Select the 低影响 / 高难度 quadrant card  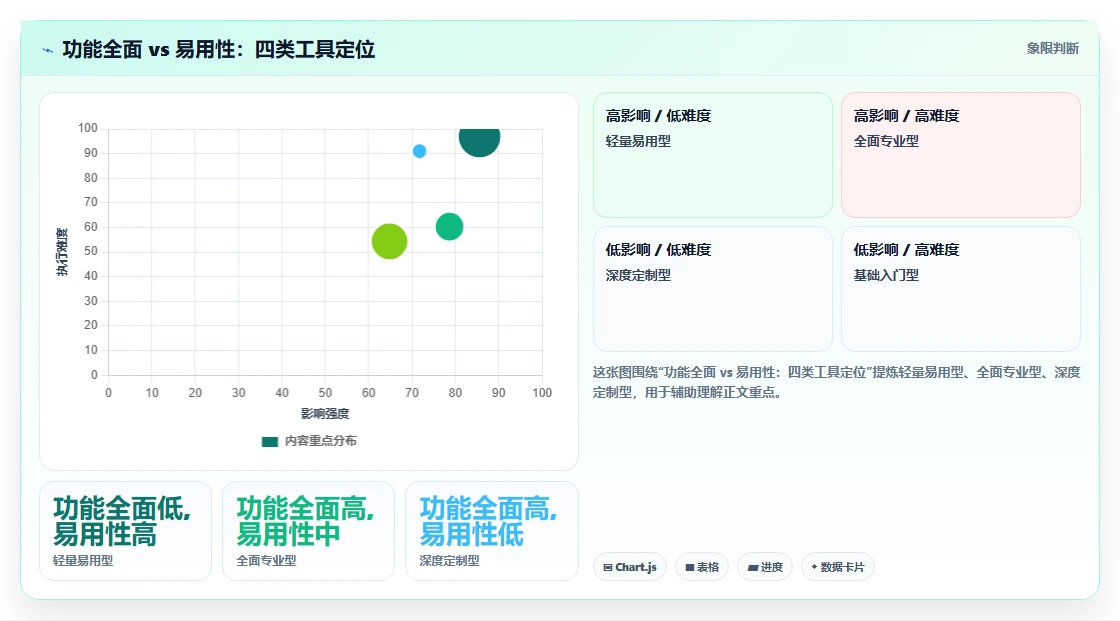tap(961, 289)
